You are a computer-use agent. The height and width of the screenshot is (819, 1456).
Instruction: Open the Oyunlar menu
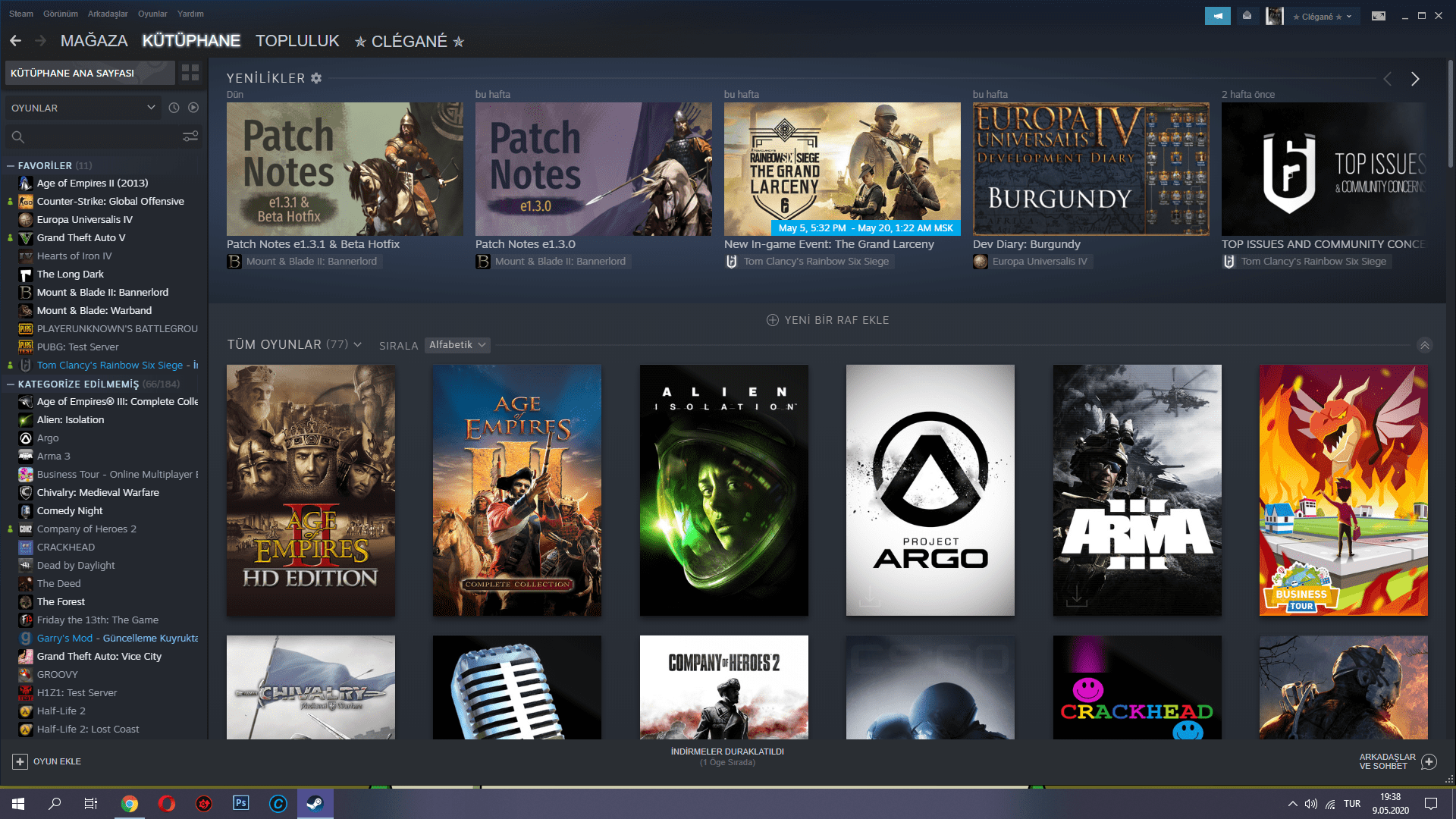[x=152, y=14]
